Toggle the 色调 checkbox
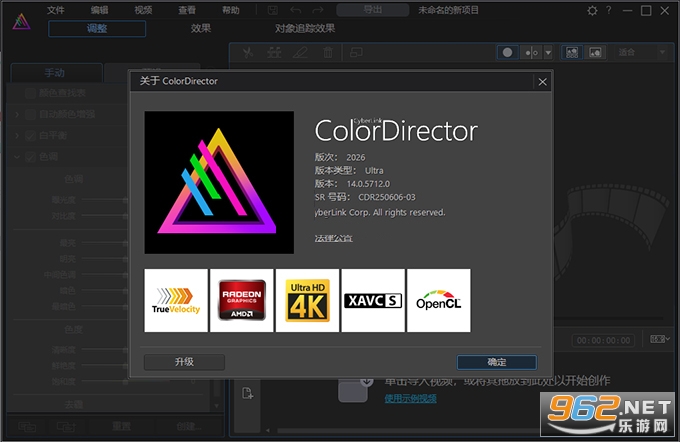This screenshot has width=680, height=442. point(30,157)
